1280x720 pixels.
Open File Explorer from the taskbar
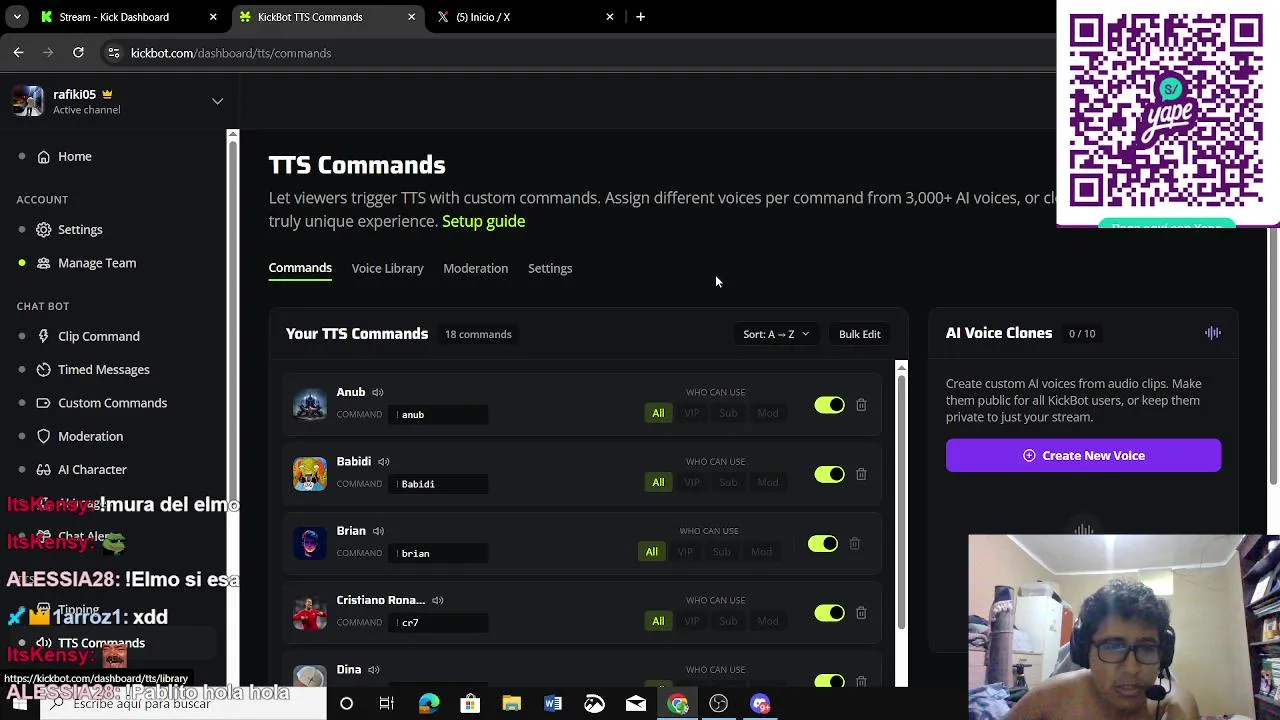[511, 704]
